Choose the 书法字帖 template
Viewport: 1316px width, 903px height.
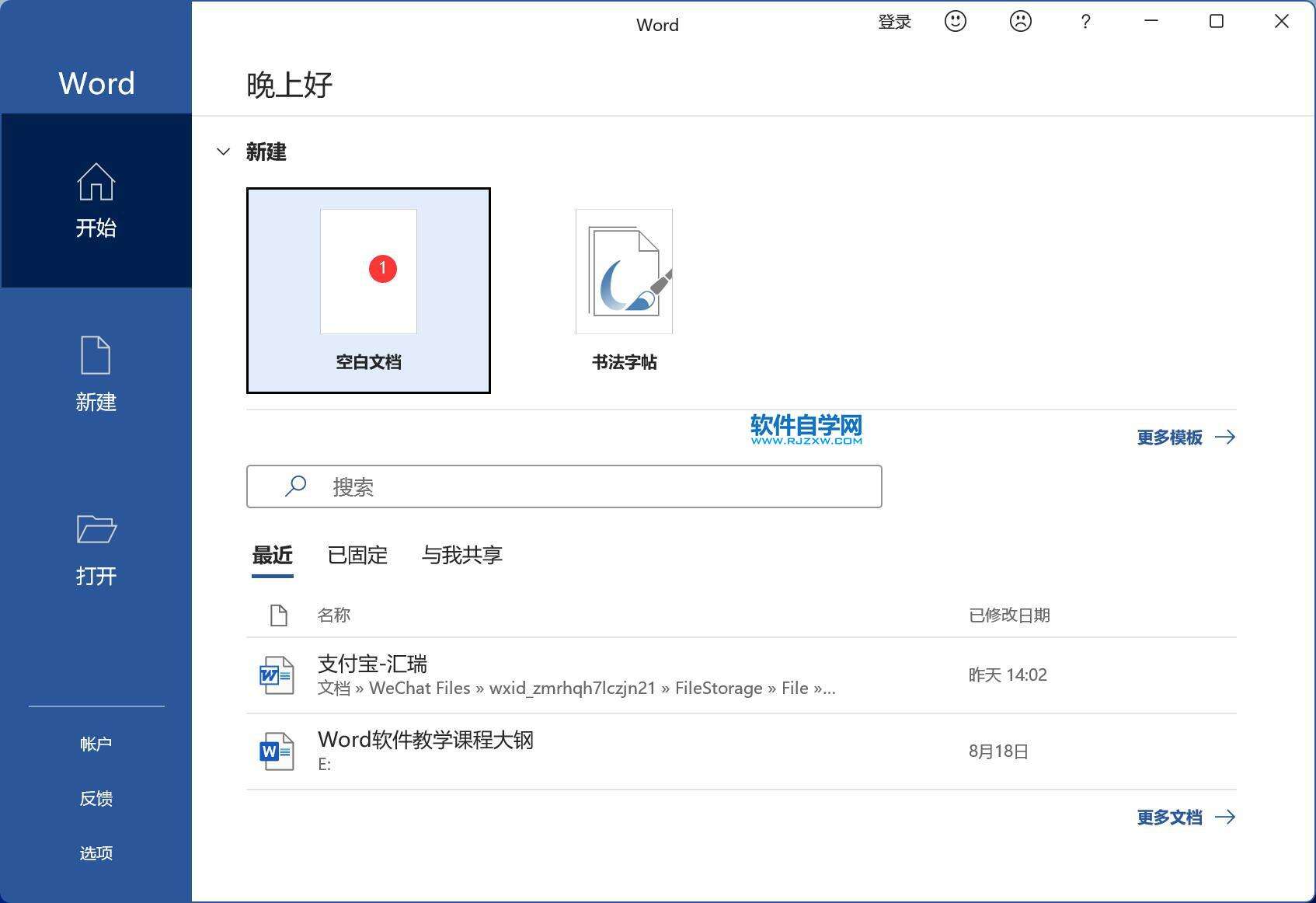(624, 290)
